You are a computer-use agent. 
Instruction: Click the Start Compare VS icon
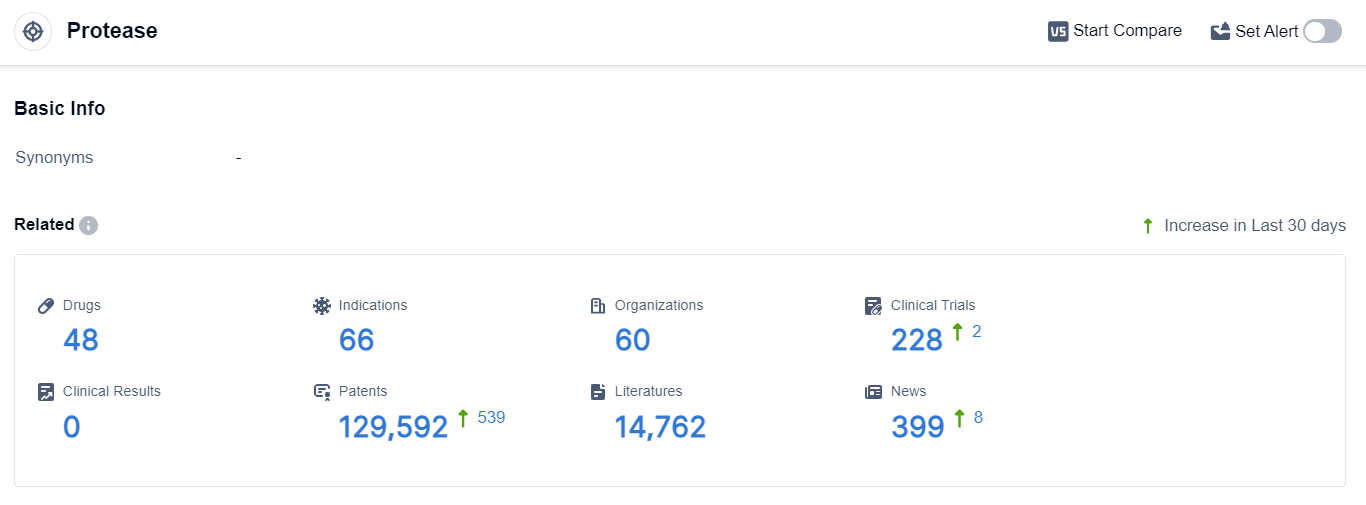coord(1058,31)
